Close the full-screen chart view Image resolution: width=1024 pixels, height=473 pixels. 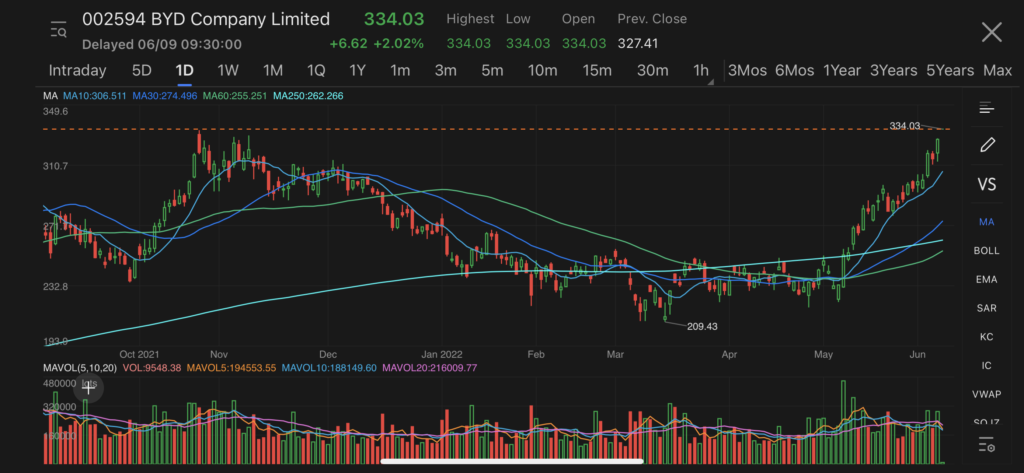tap(991, 31)
